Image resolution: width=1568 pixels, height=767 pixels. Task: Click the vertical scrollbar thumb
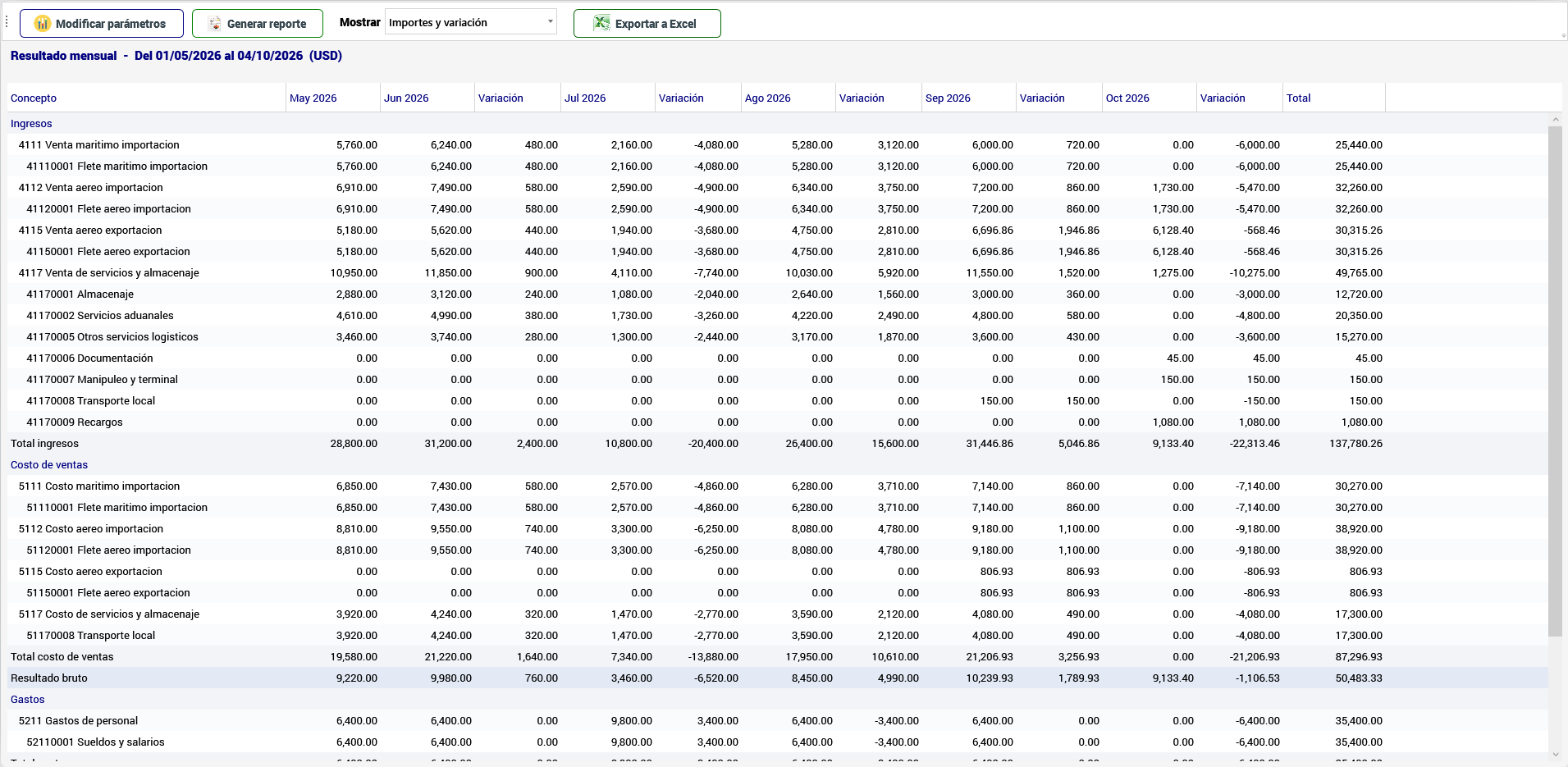pos(1555,381)
